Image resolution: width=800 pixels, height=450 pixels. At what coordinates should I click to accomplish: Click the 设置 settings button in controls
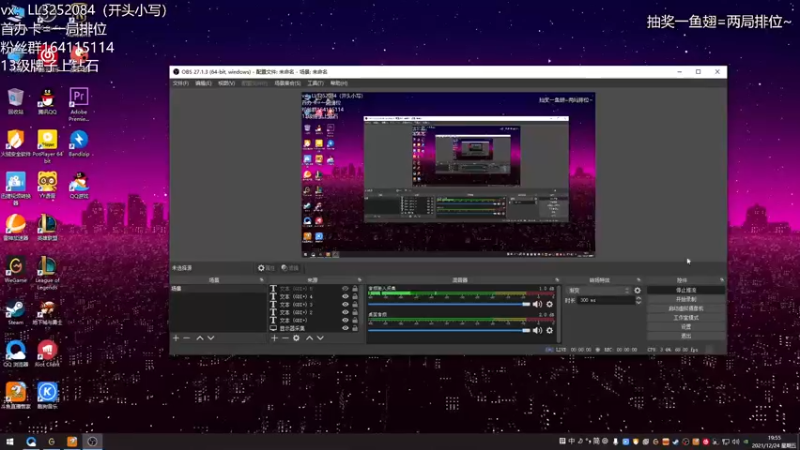(686, 327)
